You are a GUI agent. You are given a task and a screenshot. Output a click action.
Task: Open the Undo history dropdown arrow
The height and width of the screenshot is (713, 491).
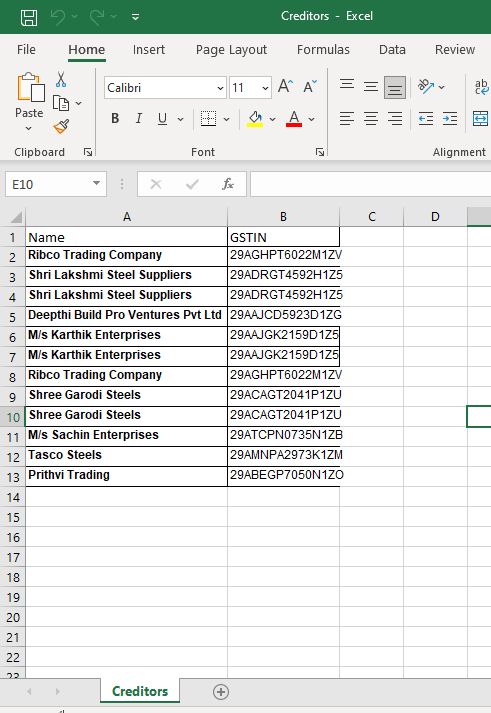click(x=75, y=17)
